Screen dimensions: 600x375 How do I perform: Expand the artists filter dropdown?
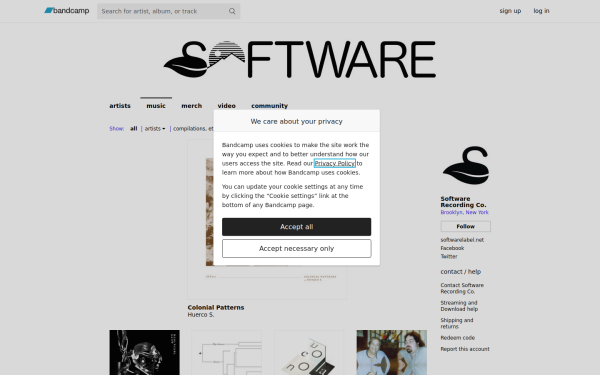coord(155,129)
